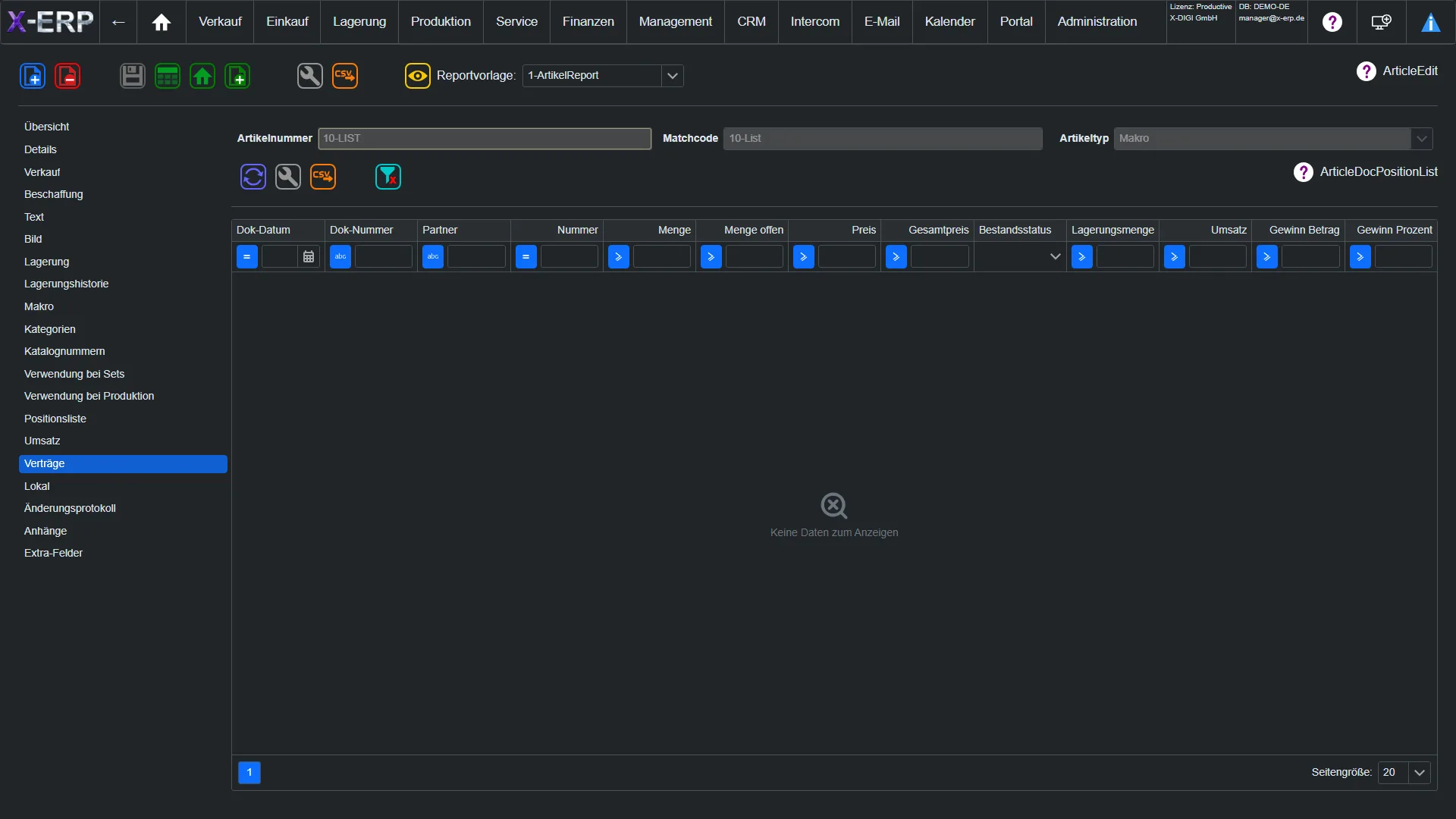Click the Matchcode input field
The image size is (1456, 819).
[x=883, y=139]
